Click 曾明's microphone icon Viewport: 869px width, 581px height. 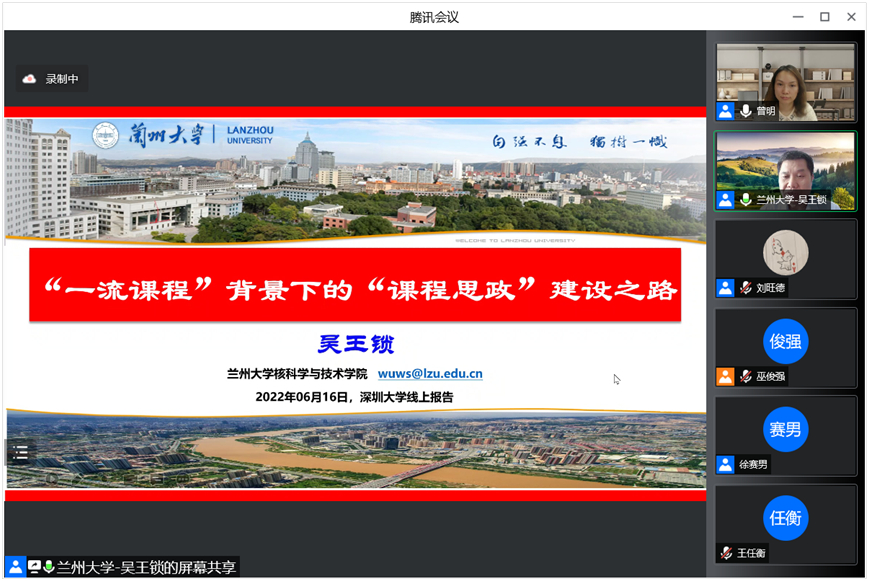click(x=745, y=111)
